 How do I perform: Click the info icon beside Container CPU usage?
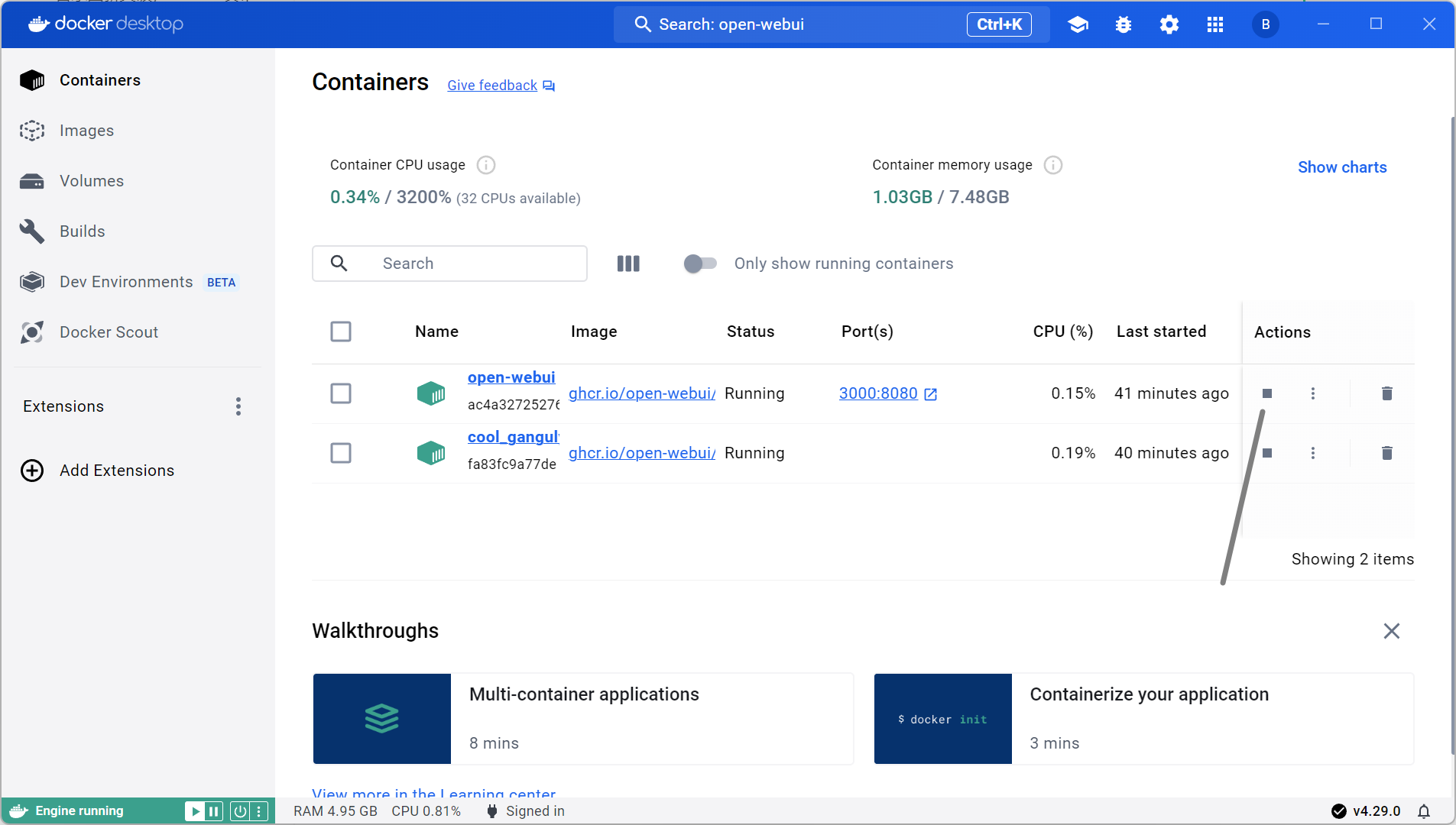(x=486, y=165)
